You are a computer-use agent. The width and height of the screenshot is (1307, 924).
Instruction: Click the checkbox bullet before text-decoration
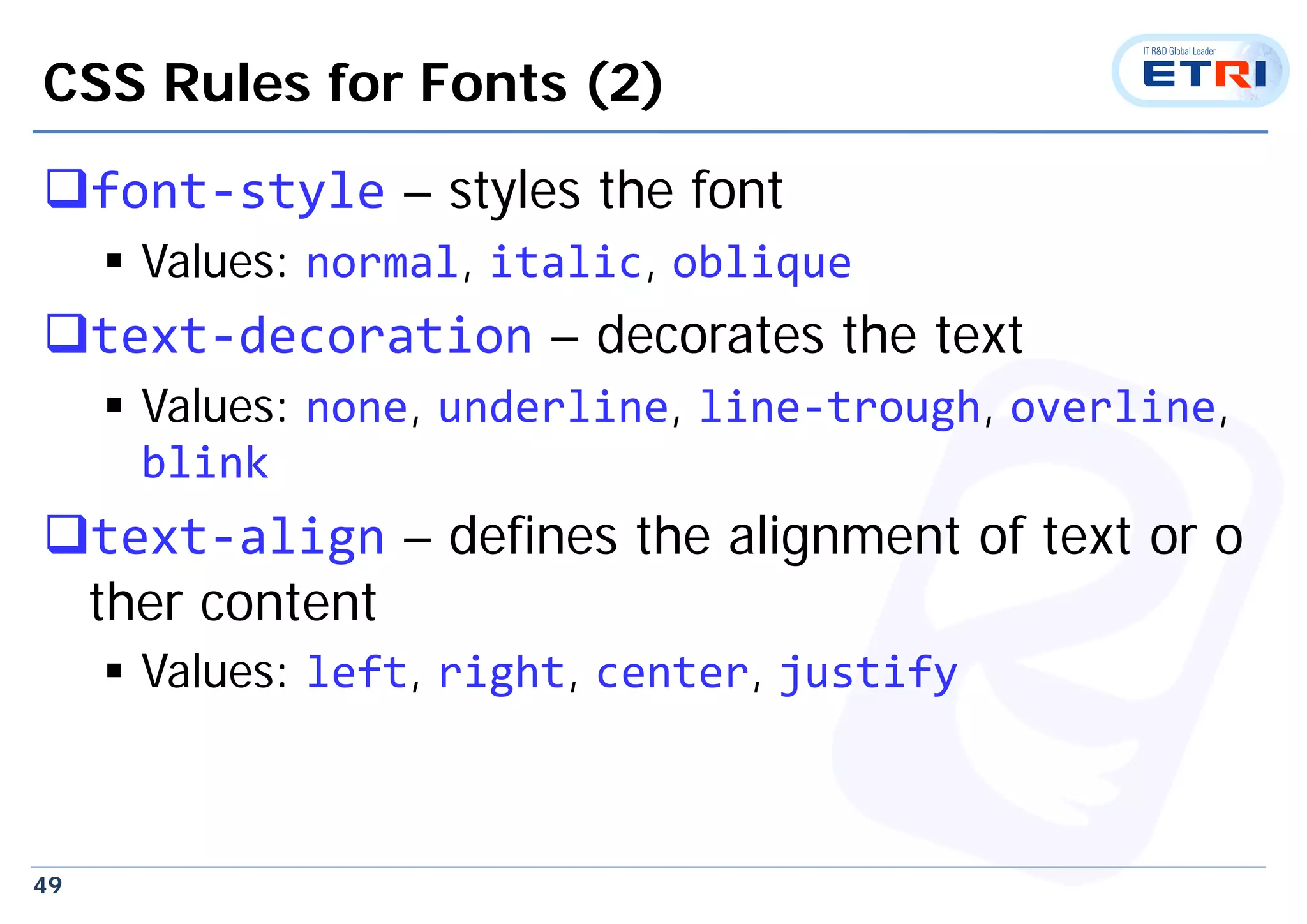[66, 334]
